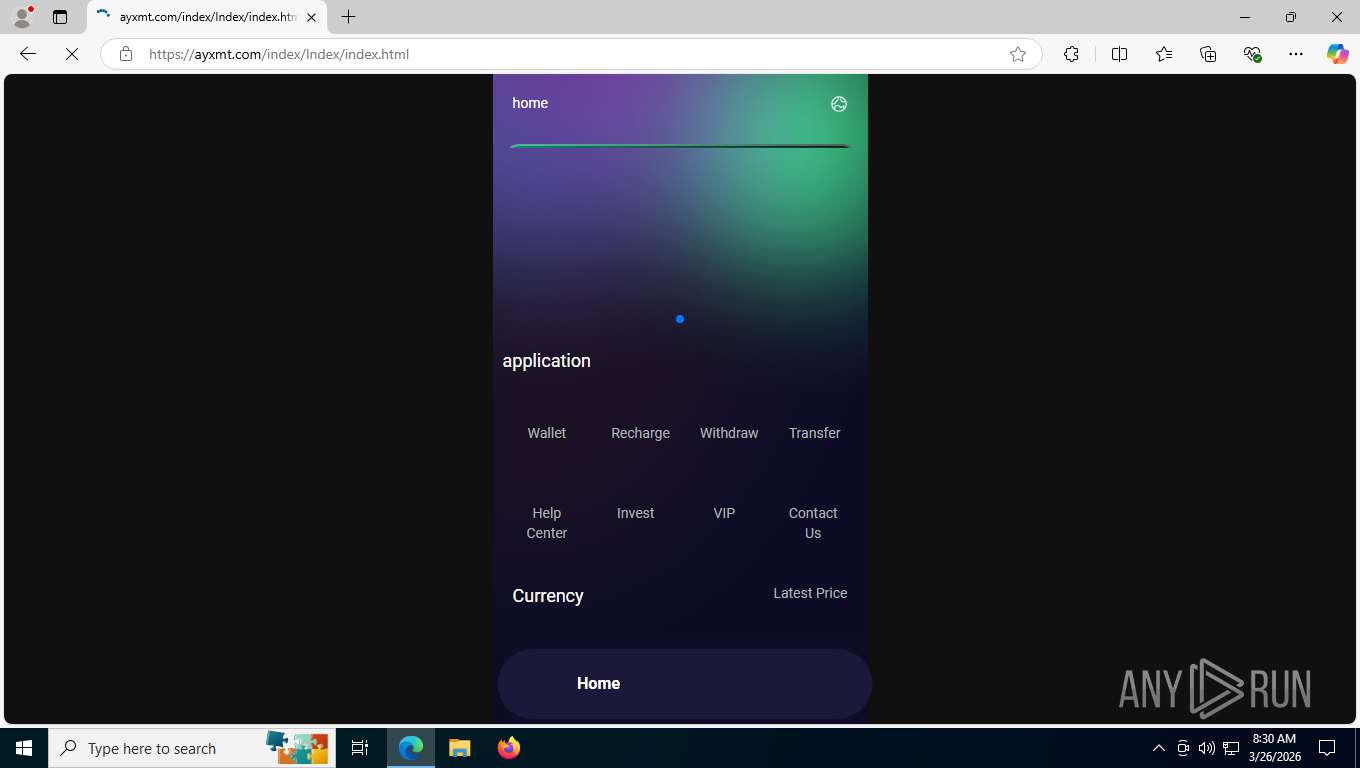This screenshot has height=768, width=1360.
Task: Open the notification center
Action: click(1327, 748)
